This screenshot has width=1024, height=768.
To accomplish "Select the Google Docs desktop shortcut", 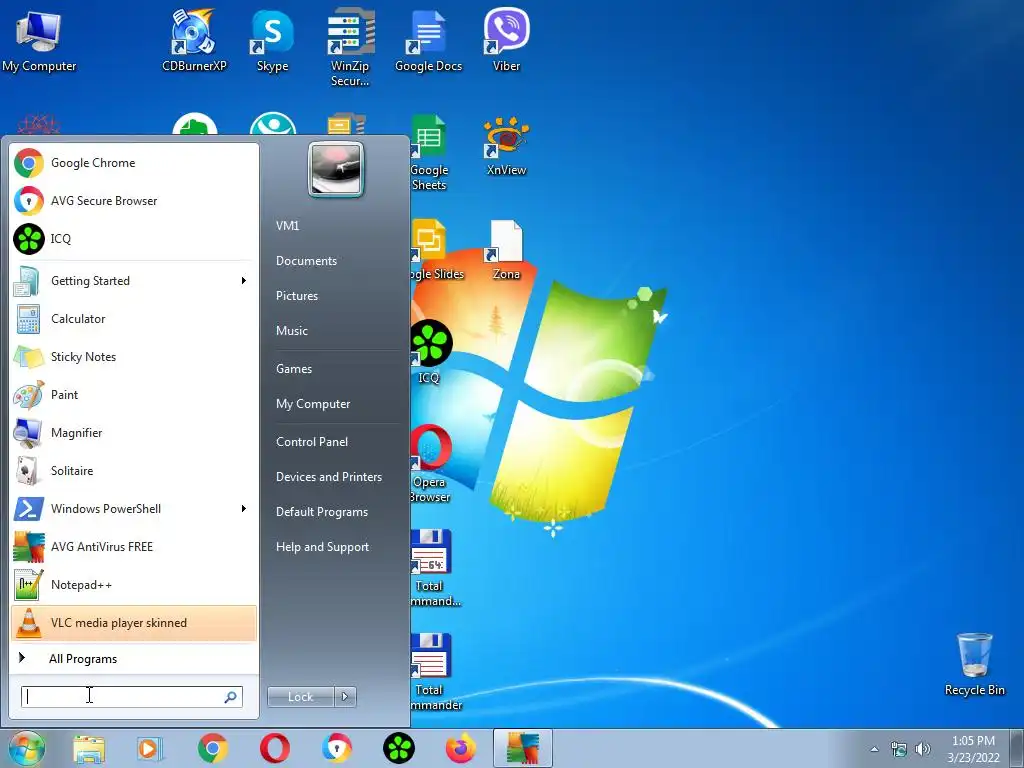I will [428, 40].
